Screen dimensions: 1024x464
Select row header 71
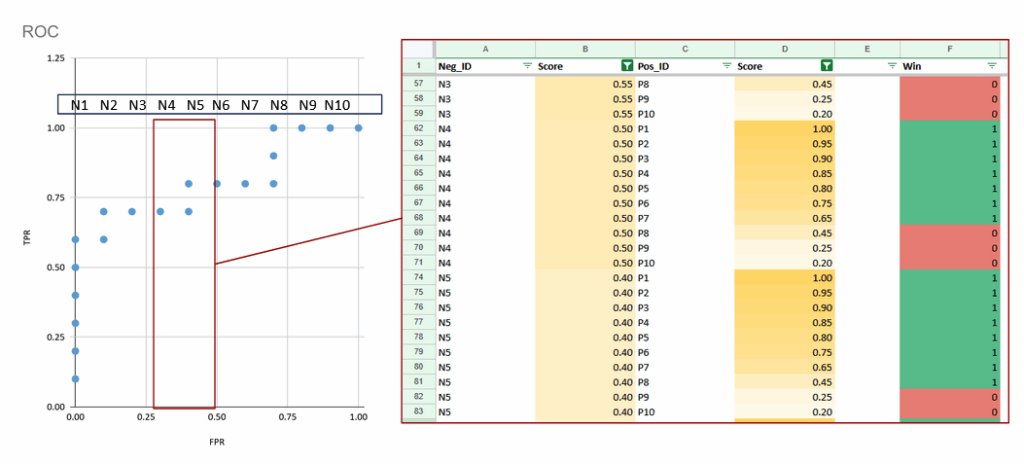pyautogui.click(x=419, y=263)
